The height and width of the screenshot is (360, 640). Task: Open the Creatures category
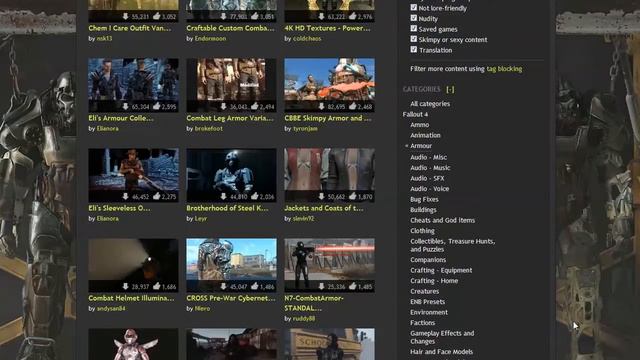click(424, 291)
